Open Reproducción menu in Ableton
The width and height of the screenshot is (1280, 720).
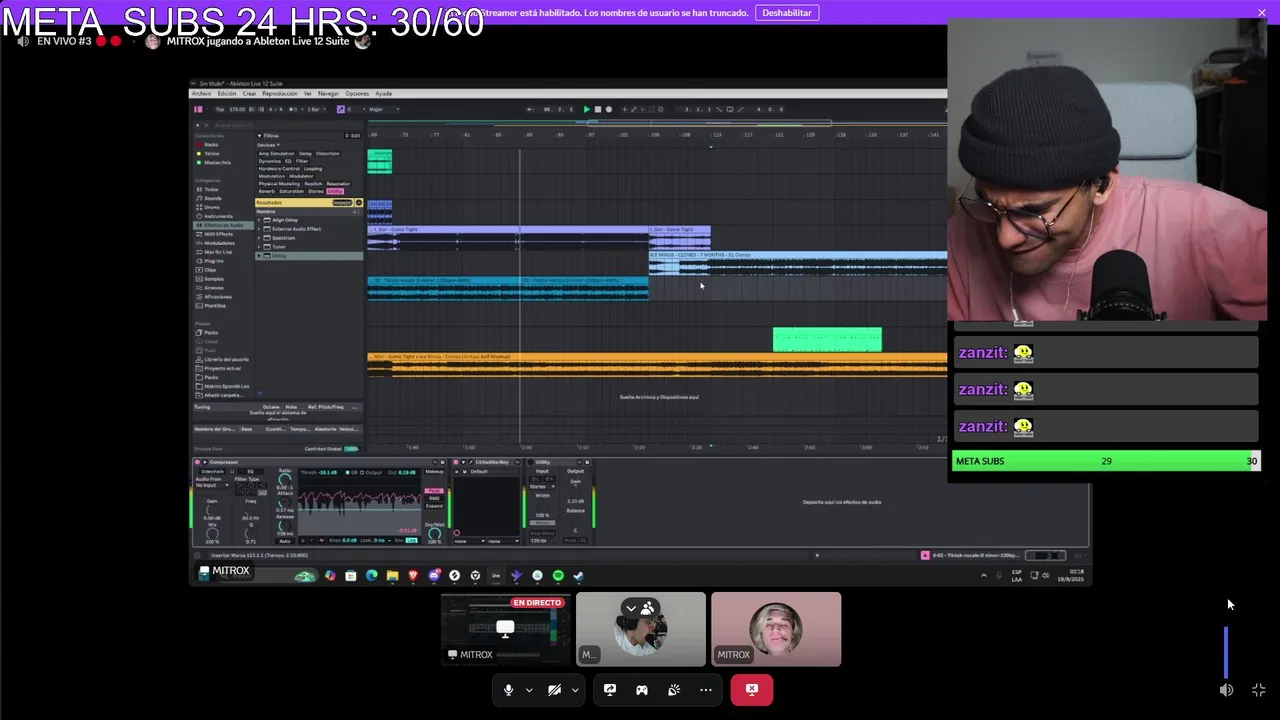[x=280, y=94]
